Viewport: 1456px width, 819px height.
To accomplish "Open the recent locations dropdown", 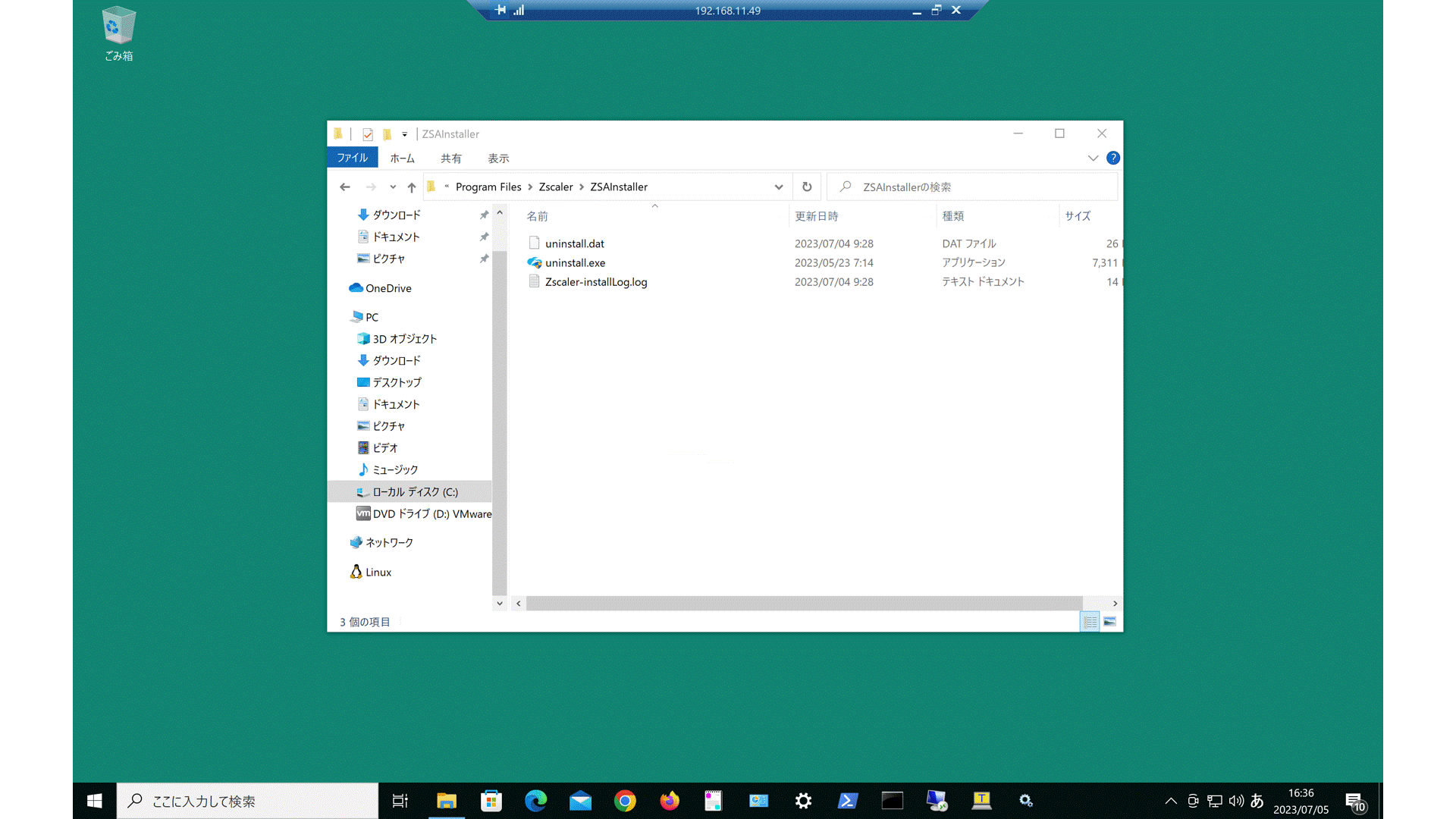I will tap(393, 187).
